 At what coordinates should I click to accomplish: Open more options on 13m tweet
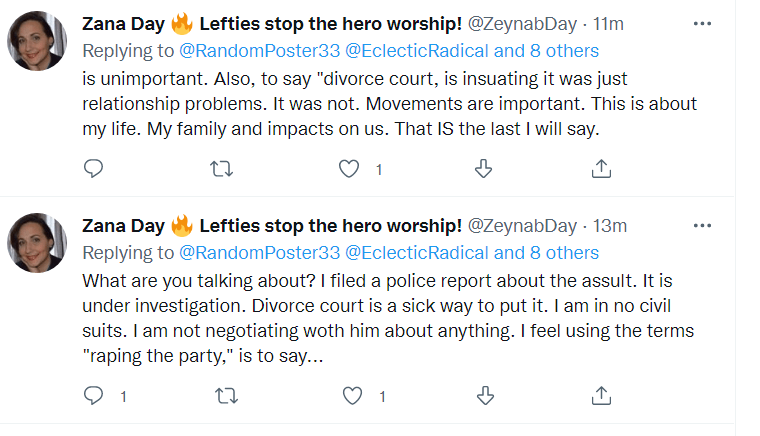point(704,226)
